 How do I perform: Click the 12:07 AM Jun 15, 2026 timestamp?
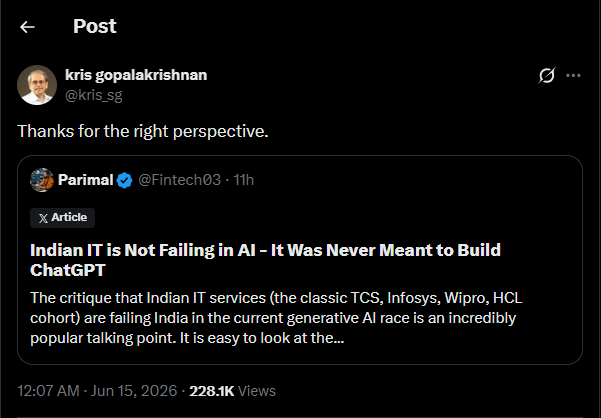tap(97, 391)
